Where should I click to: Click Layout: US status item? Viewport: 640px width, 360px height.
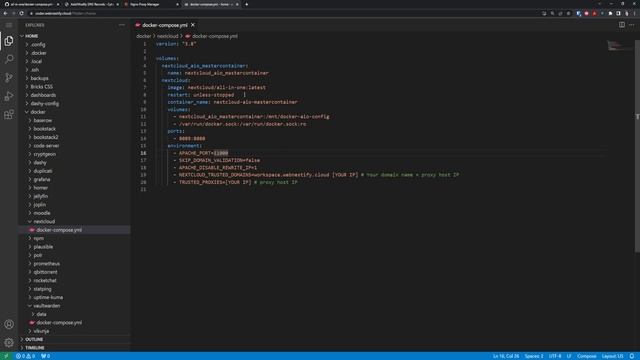pos(613,356)
